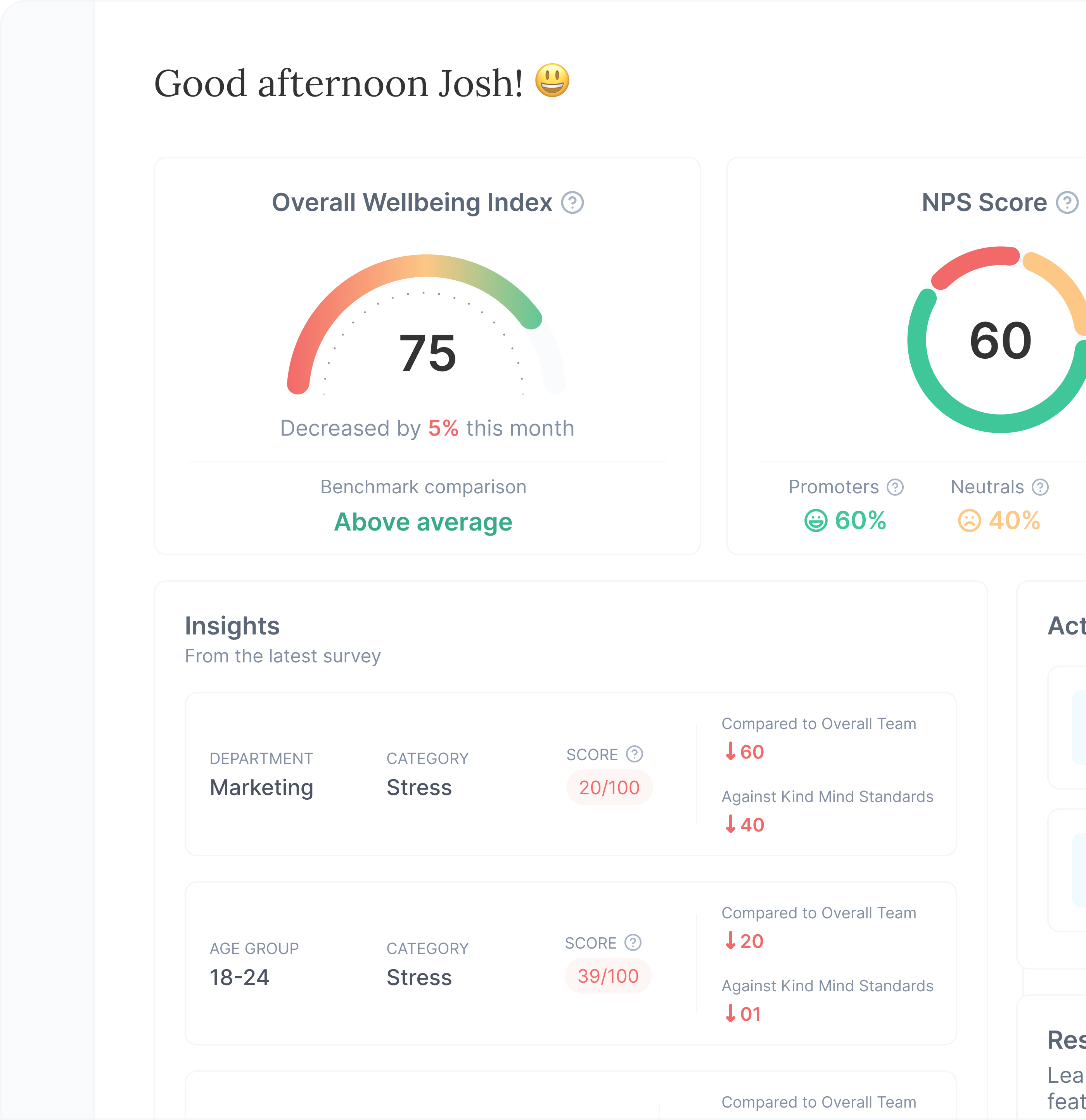Viewport: 1086px width, 1120px height.
Task: Click 'From the latest survey' subtitle
Action: point(283,657)
